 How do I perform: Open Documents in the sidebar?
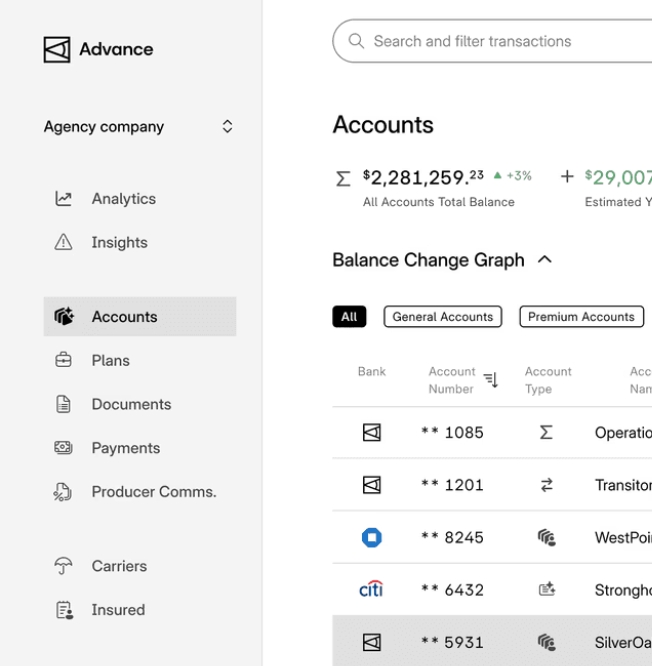pos(131,404)
